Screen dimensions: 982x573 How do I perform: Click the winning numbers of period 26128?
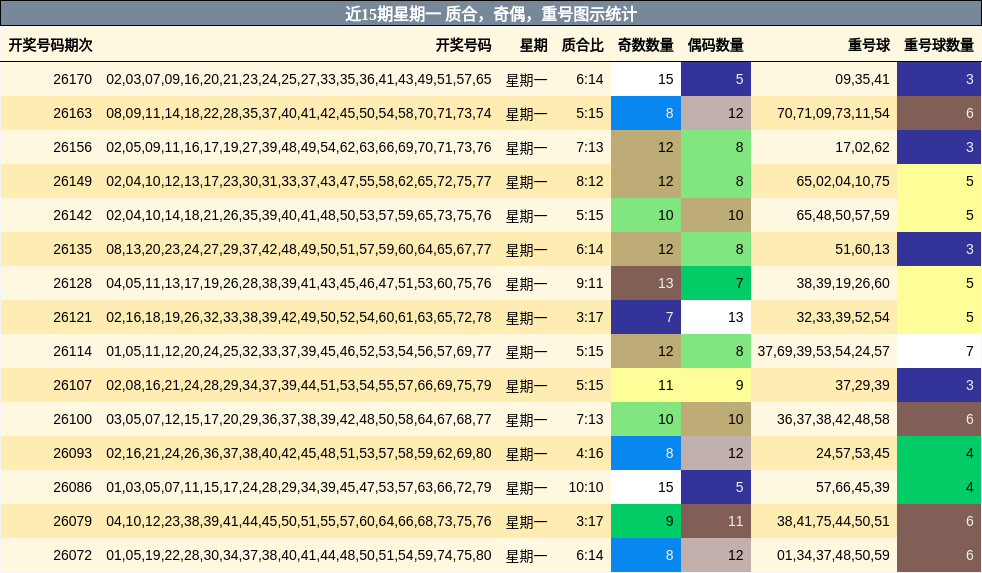coord(299,283)
